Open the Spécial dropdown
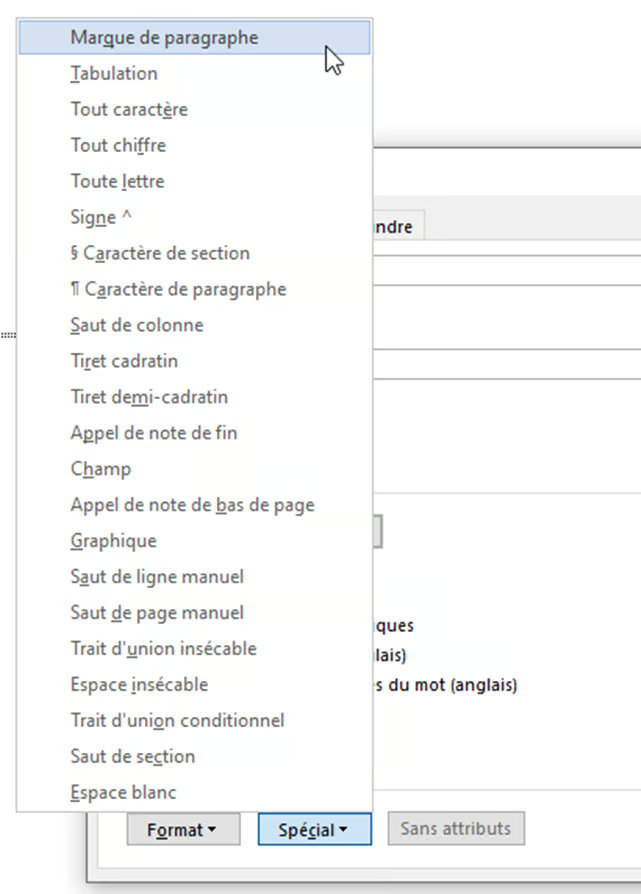Viewport: 641px width, 894px height. point(311,829)
